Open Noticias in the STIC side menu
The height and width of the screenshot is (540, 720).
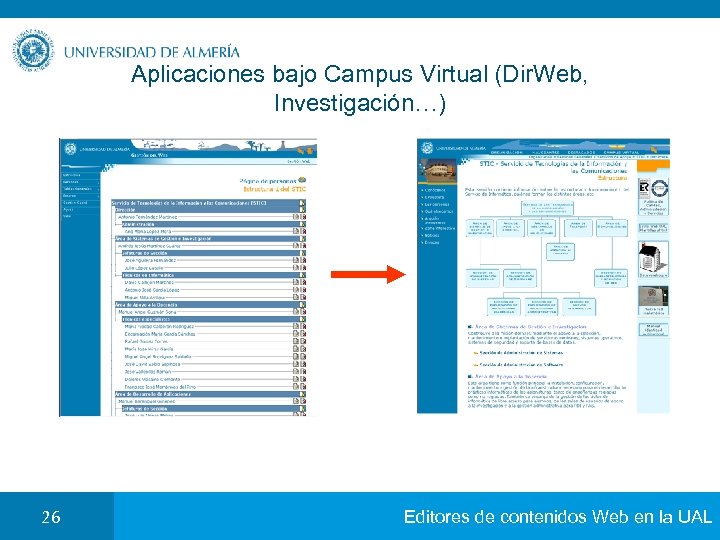(x=431, y=235)
